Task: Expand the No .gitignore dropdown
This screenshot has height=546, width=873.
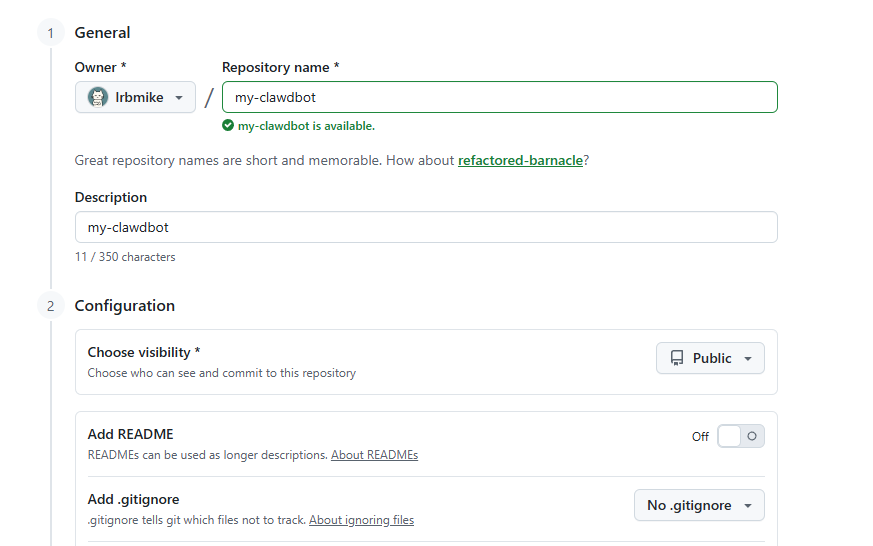Action: [699, 505]
